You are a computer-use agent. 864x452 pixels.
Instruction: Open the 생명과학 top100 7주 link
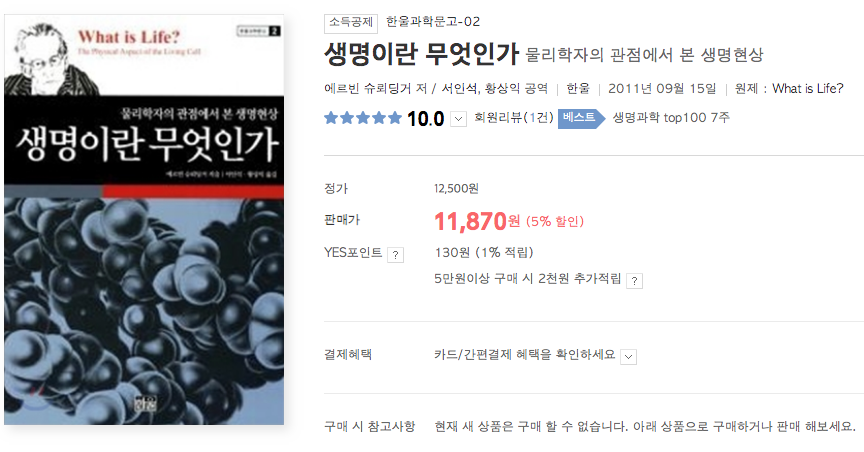tap(671, 117)
